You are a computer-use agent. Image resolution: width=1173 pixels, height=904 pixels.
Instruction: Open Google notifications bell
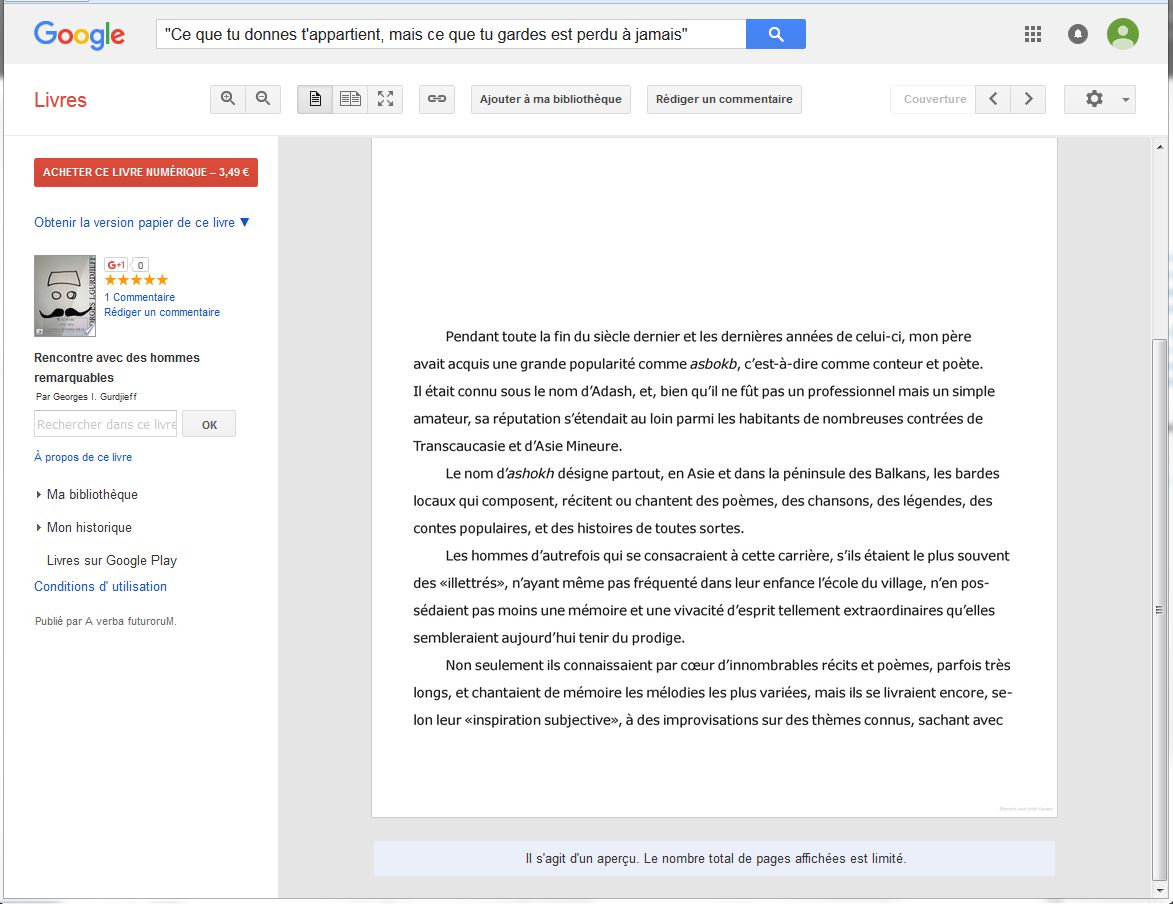[1078, 34]
